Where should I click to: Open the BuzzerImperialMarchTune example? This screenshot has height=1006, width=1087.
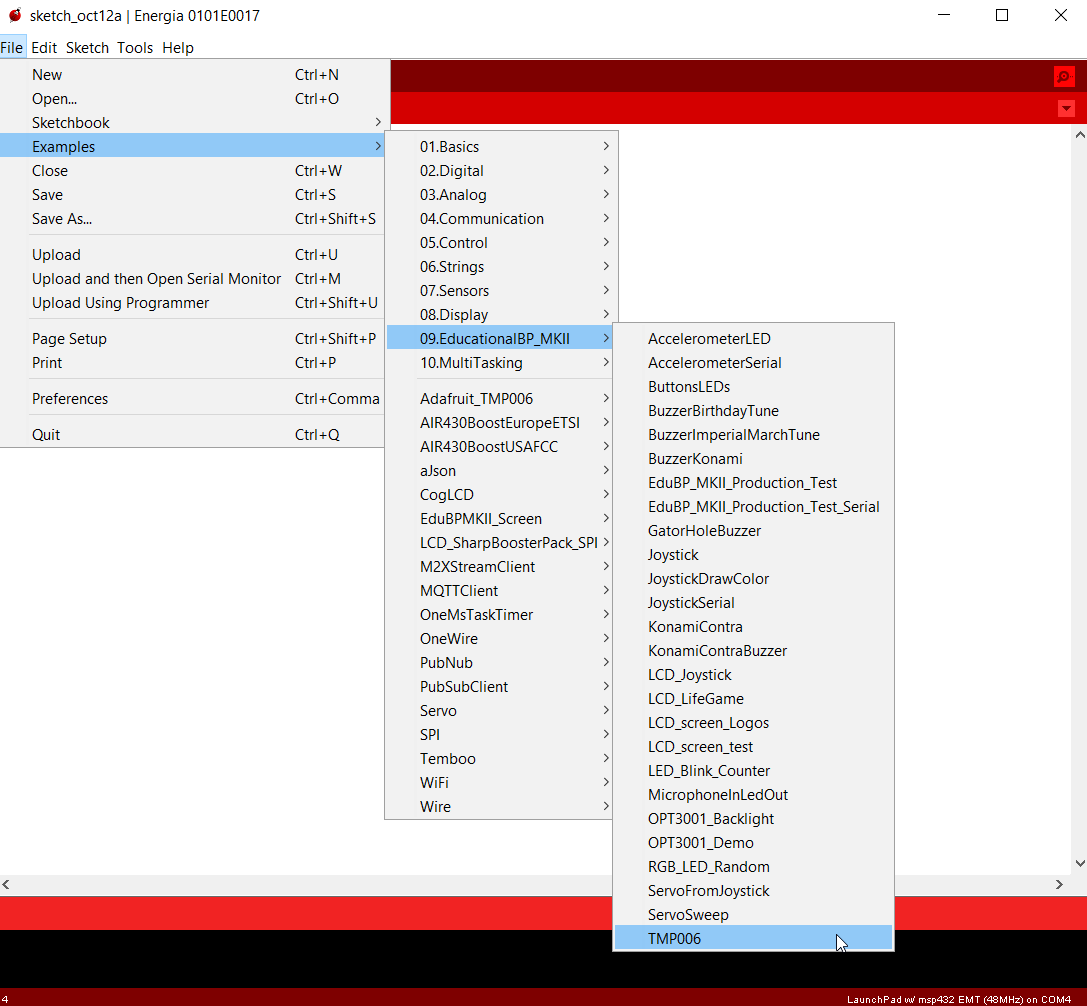pos(754,435)
